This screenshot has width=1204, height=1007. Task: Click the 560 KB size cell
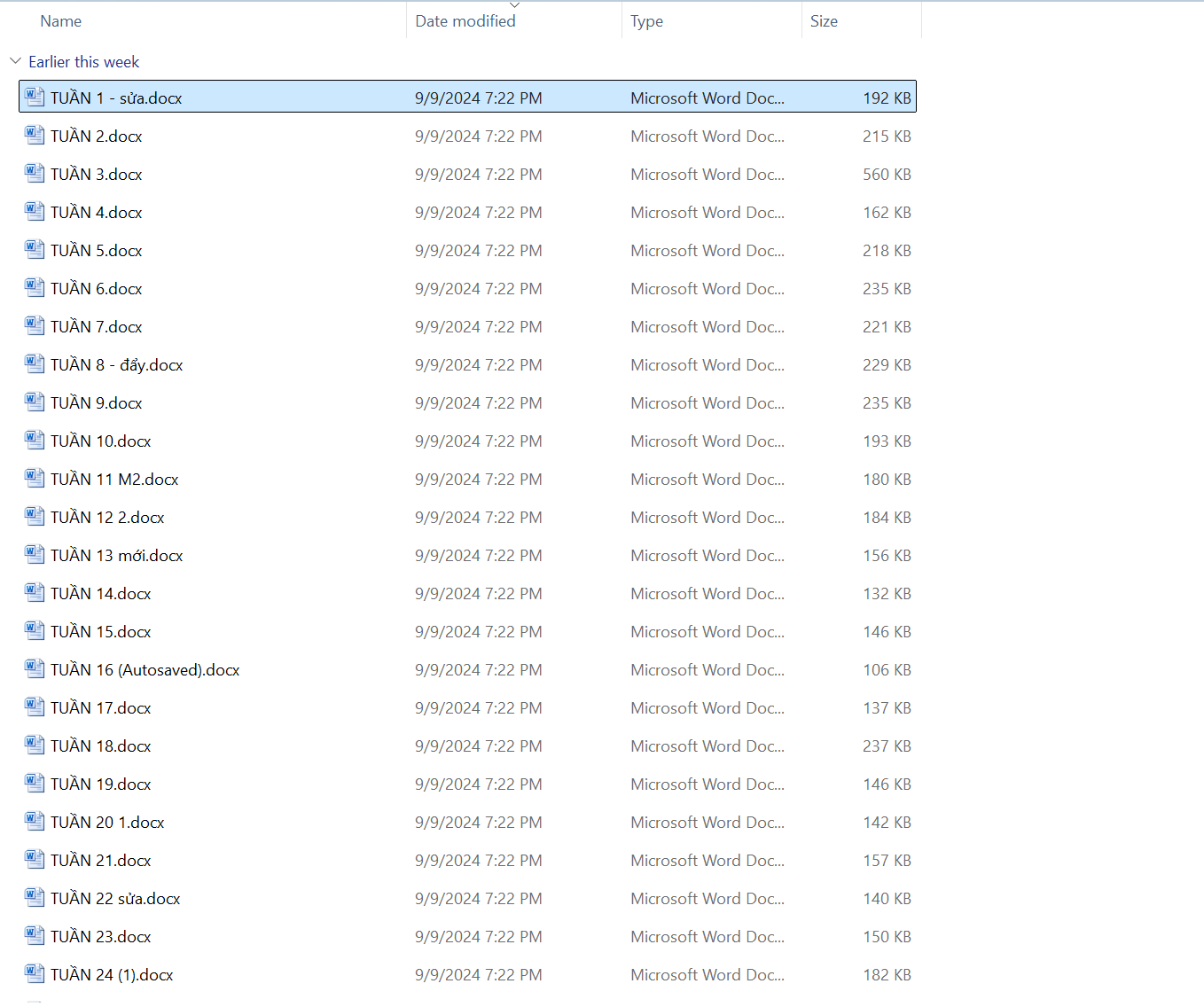click(887, 175)
